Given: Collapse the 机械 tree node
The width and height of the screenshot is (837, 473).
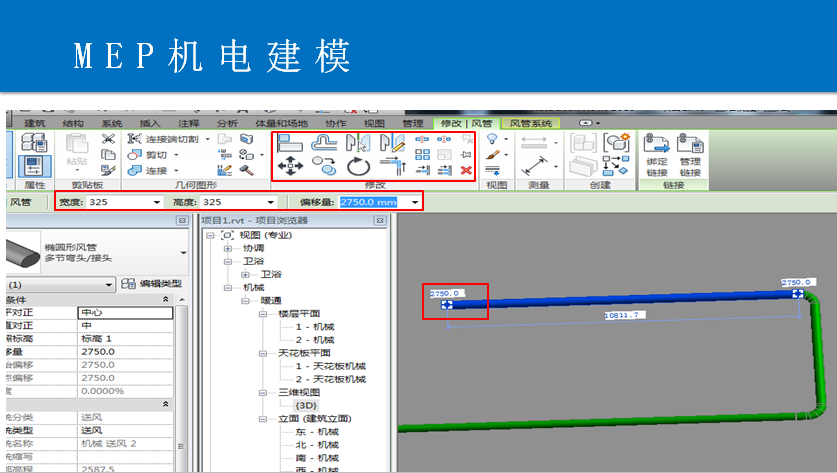Looking at the screenshot, I should point(228,288).
